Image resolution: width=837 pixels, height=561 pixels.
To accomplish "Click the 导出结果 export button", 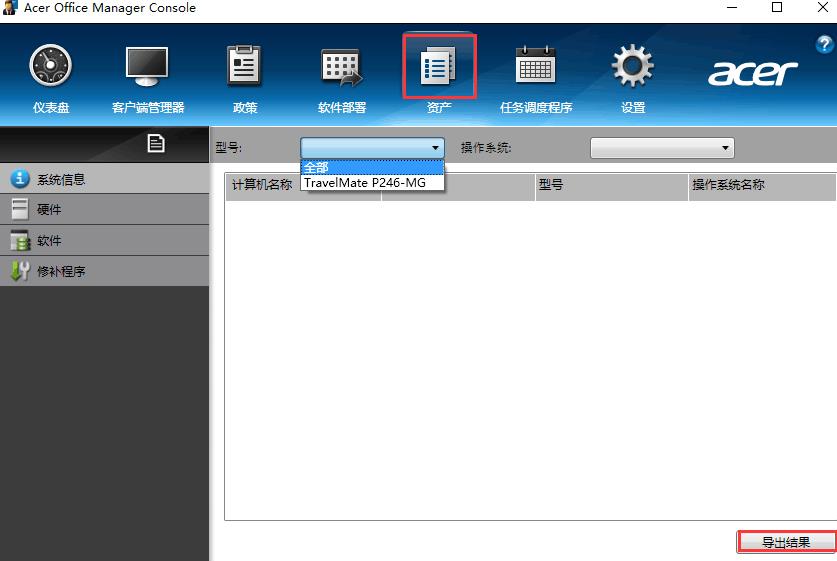I will [x=786, y=542].
